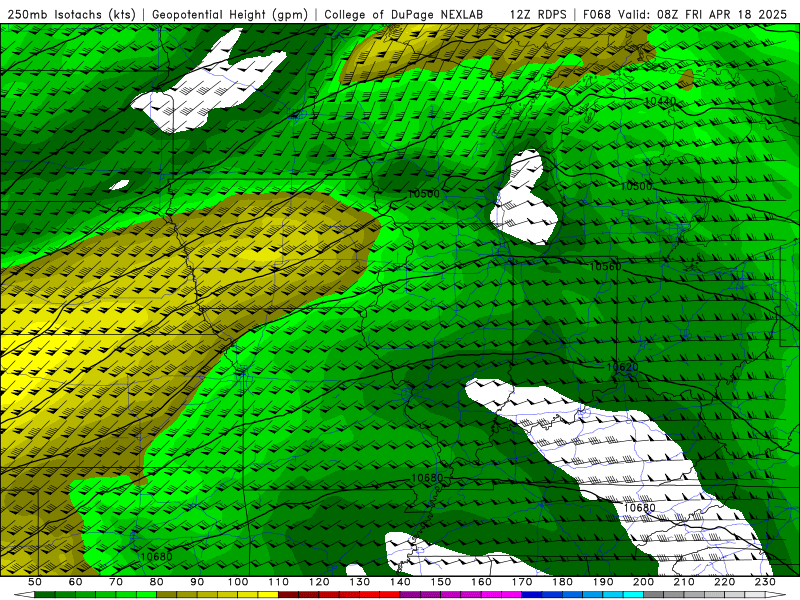Click the 200 label on the color scale
The height and width of the screenshot is (600, 800).
tap(644, 582)
